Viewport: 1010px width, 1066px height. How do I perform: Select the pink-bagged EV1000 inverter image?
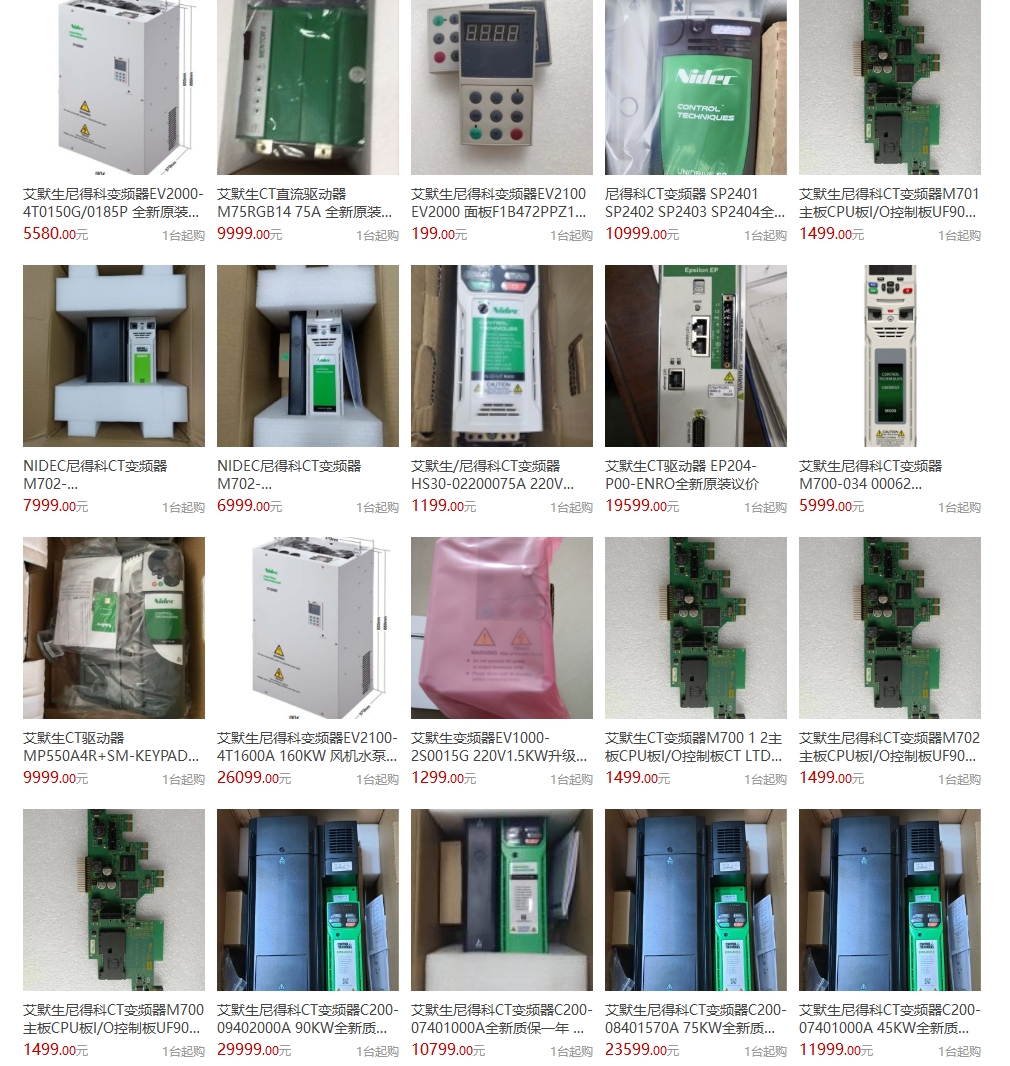point(502,627)
